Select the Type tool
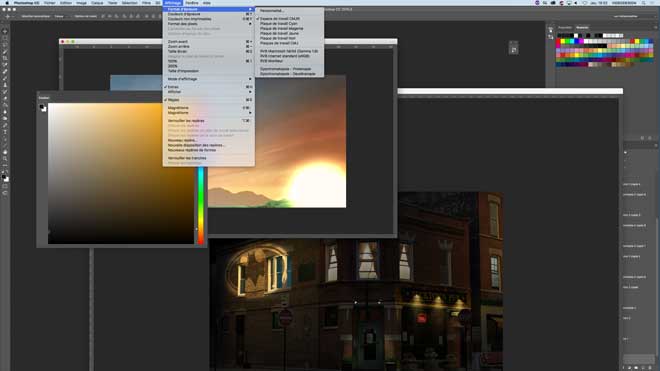 pos(5,132)
